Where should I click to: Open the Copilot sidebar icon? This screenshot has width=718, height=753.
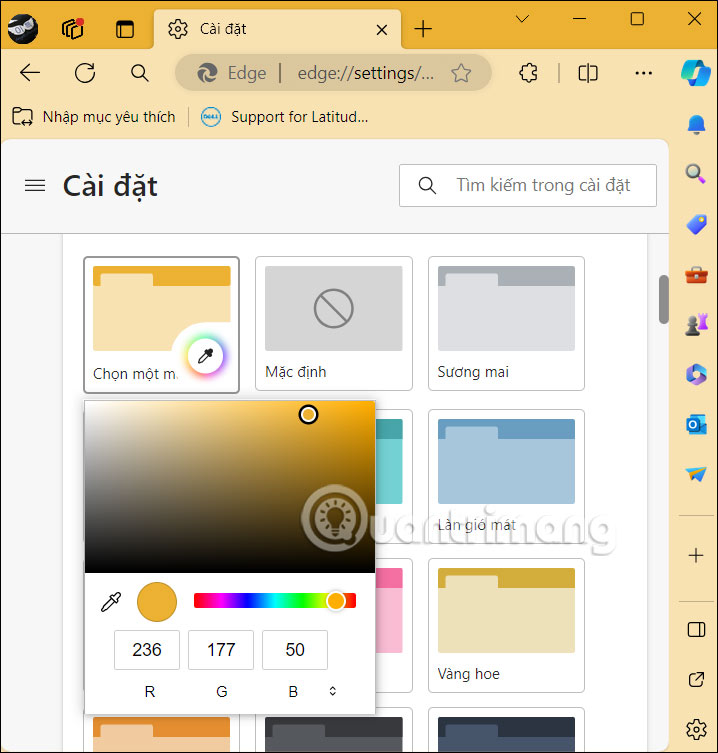[x=696, y=73]
